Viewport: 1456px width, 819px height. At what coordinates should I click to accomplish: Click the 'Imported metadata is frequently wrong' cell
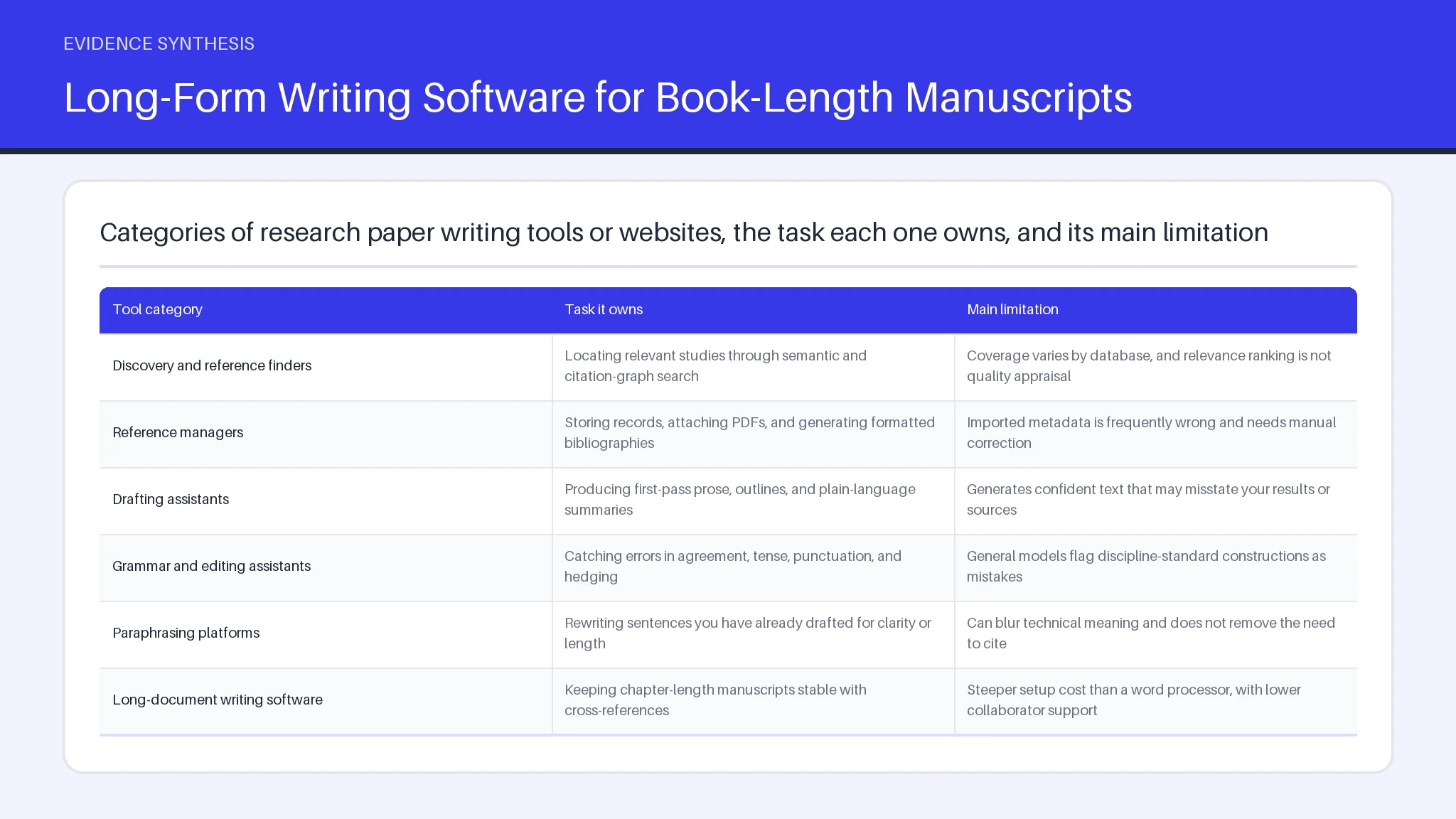1155,434
